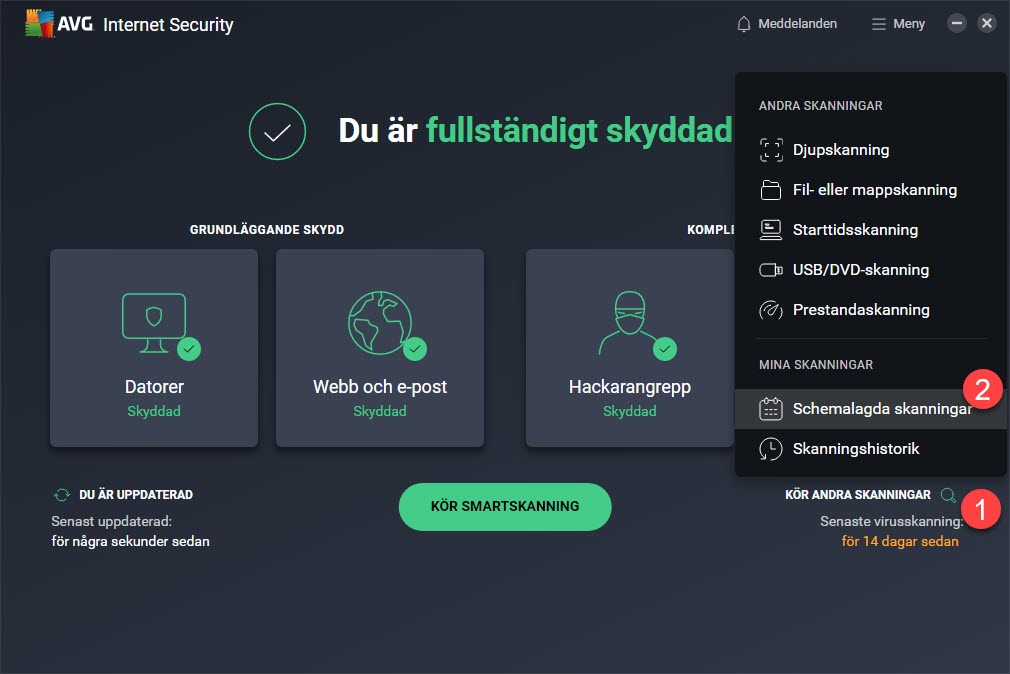Open the Meddelanden bell icon
The width and height of the screenshot is (1010, 674).
743,24
